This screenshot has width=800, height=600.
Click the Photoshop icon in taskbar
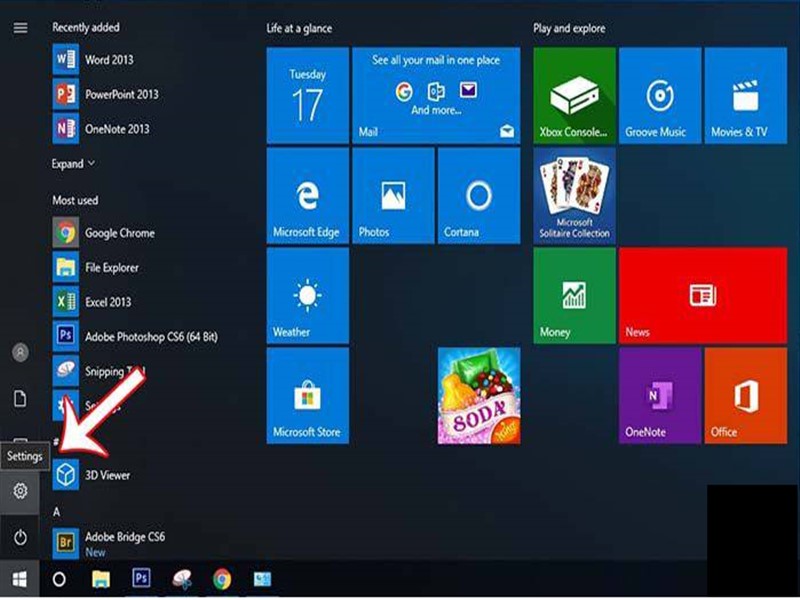point(141,579)
